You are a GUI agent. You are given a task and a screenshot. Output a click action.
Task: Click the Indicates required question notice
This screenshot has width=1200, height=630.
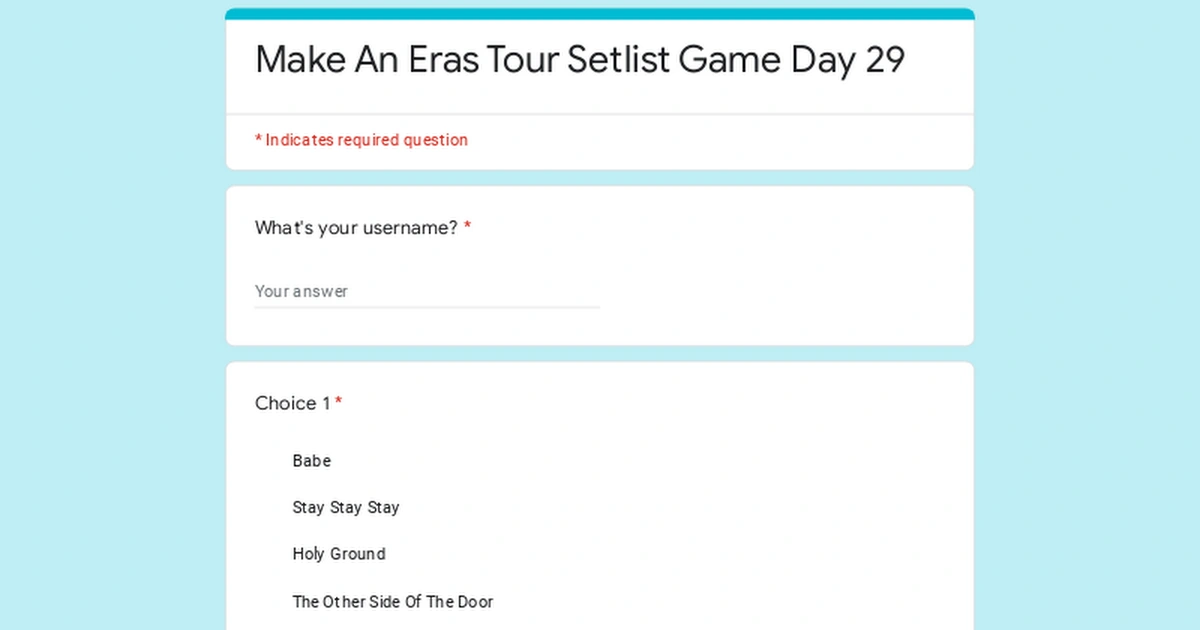tap(362, 140)
